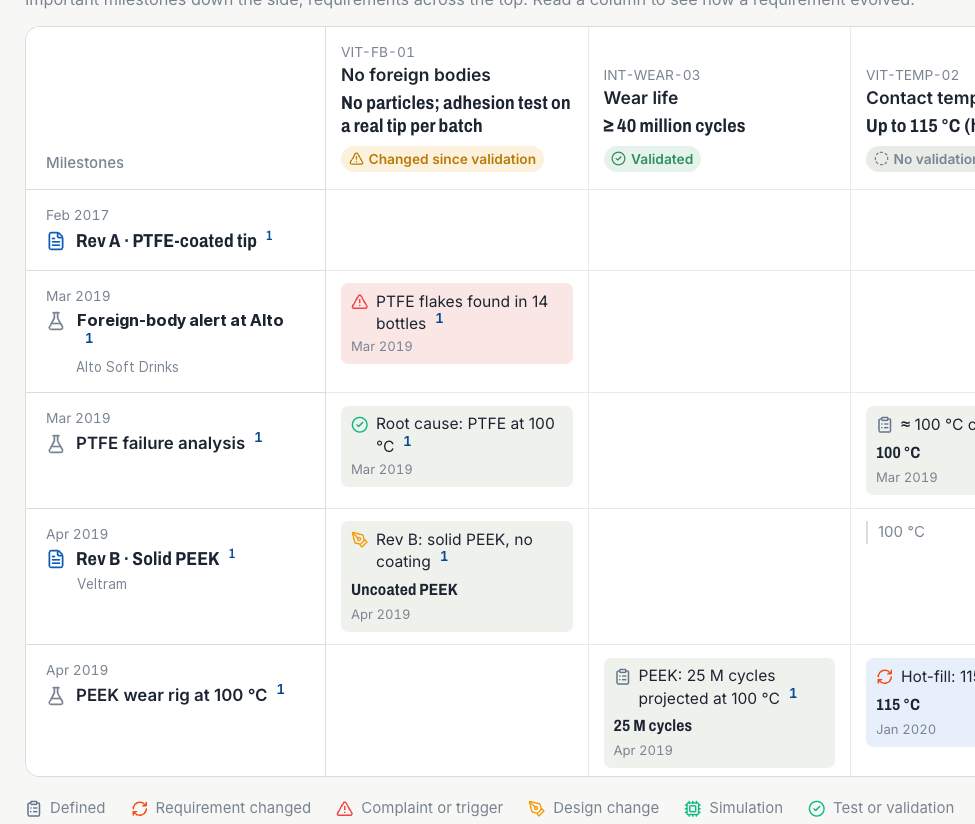Select the Foreign-body alert at Alto milestone title

pos(180,321)
